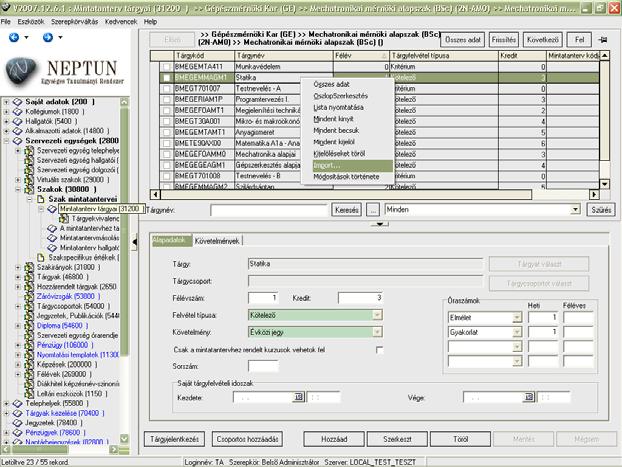Click the NEPTUN logo
Image resolution: width=622 pixels, height=467 pixels.
[x=65, y=71]
